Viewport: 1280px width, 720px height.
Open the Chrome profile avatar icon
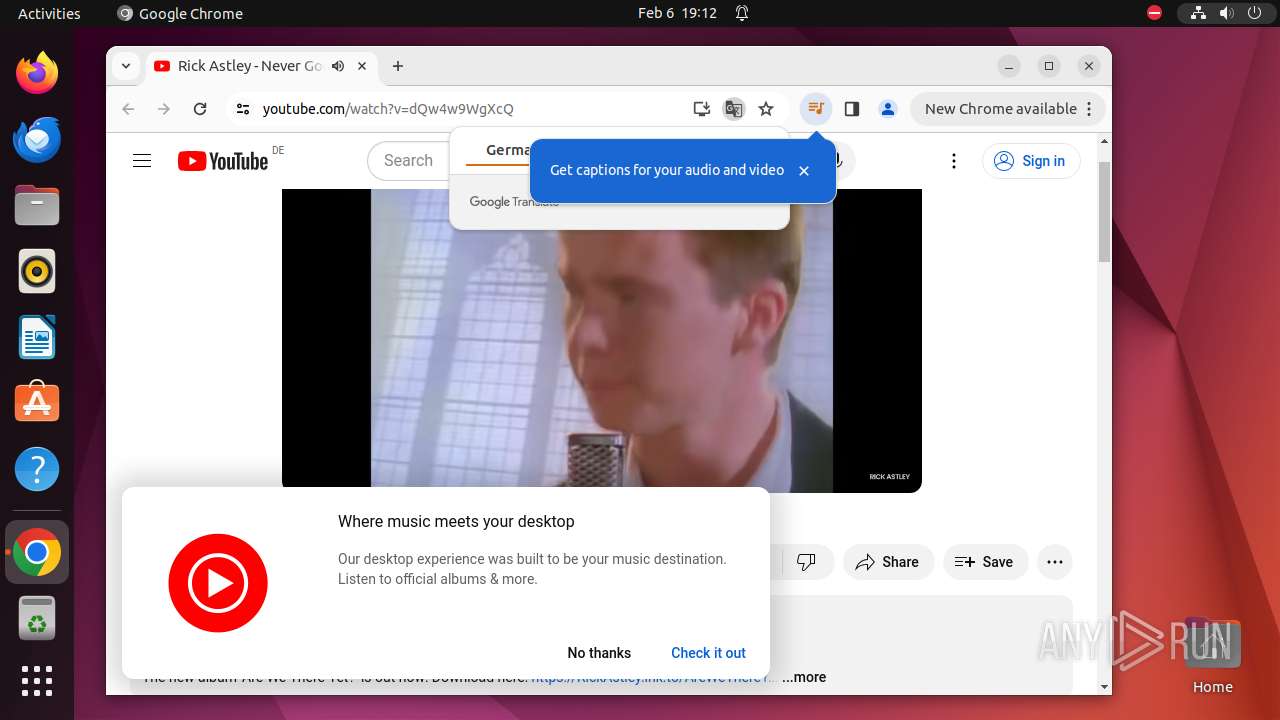(x=888, y=109)
